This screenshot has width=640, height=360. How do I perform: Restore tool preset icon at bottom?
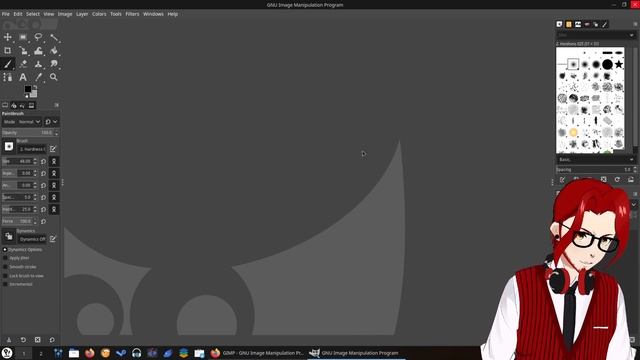point(23,340)
